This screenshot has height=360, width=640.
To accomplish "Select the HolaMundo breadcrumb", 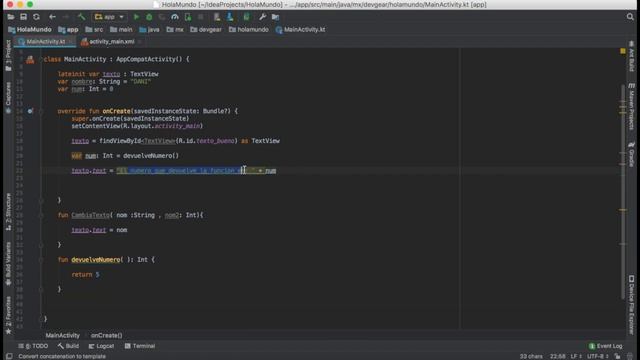I will click(30, 29).
